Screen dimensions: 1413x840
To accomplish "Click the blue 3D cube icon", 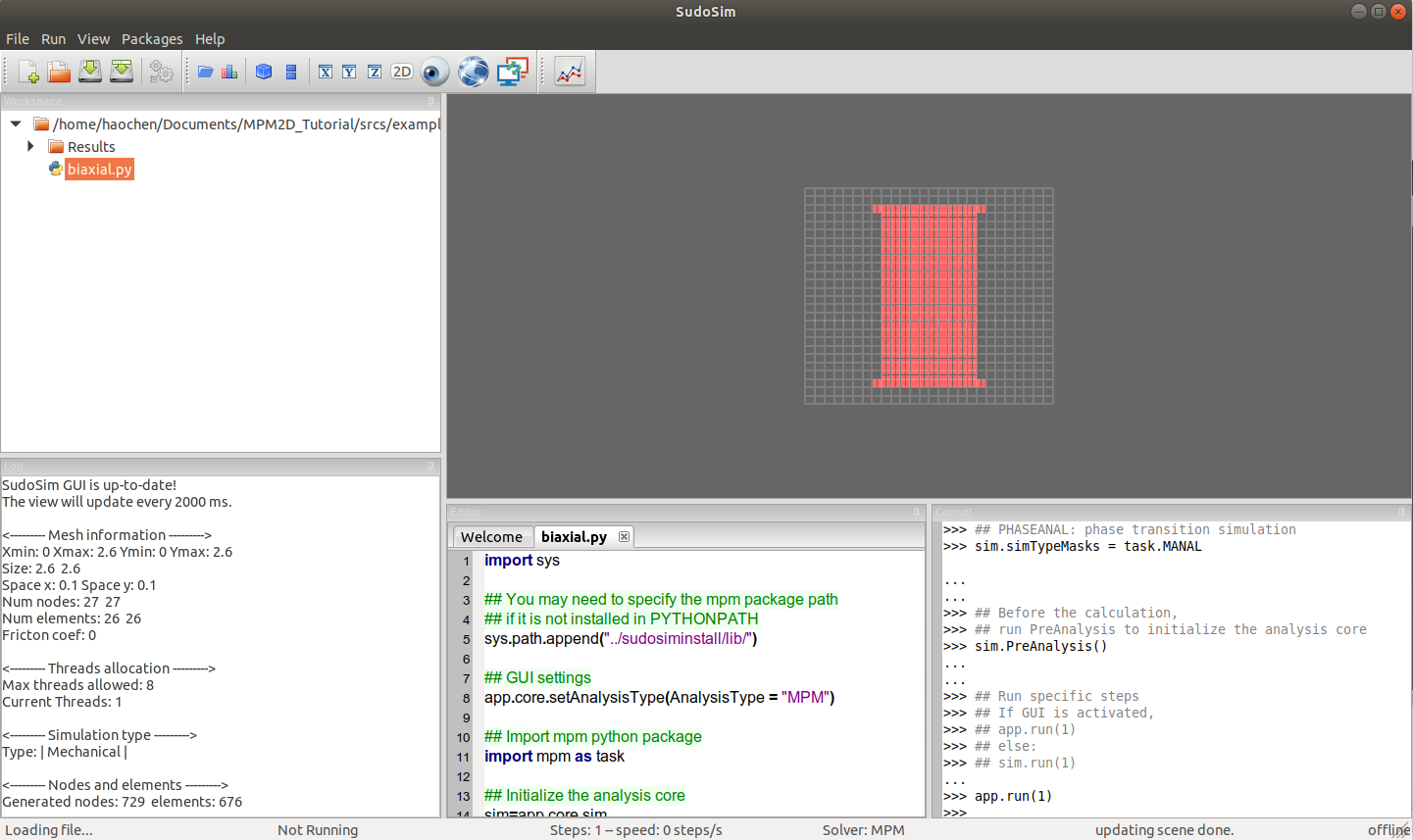I will [264, 72].
